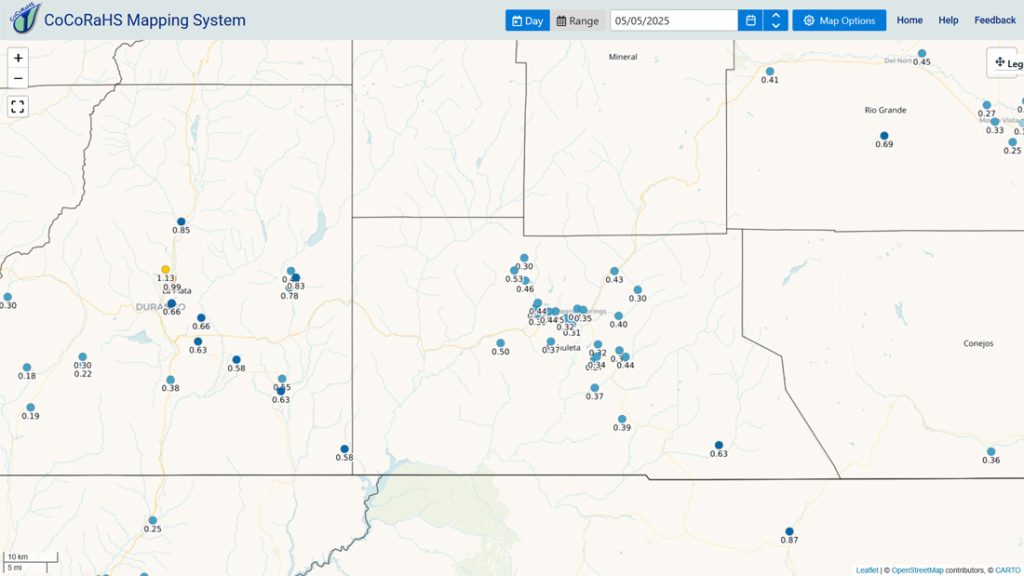1024x576 pixels.
Task: Open the CARTO attribution link
Action: coord(1008,570)
